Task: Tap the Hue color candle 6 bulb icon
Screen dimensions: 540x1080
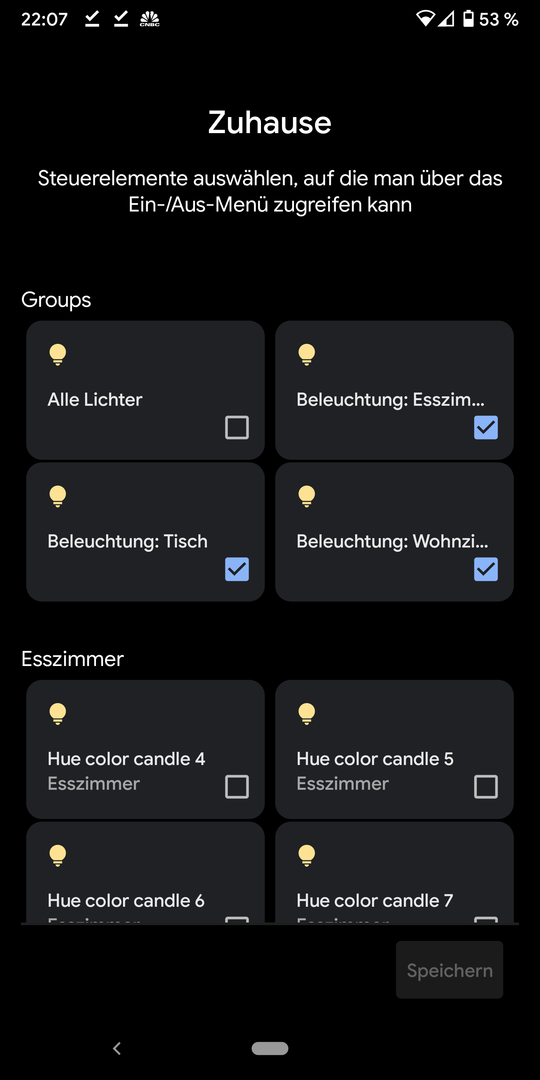Action: point(58,856)
